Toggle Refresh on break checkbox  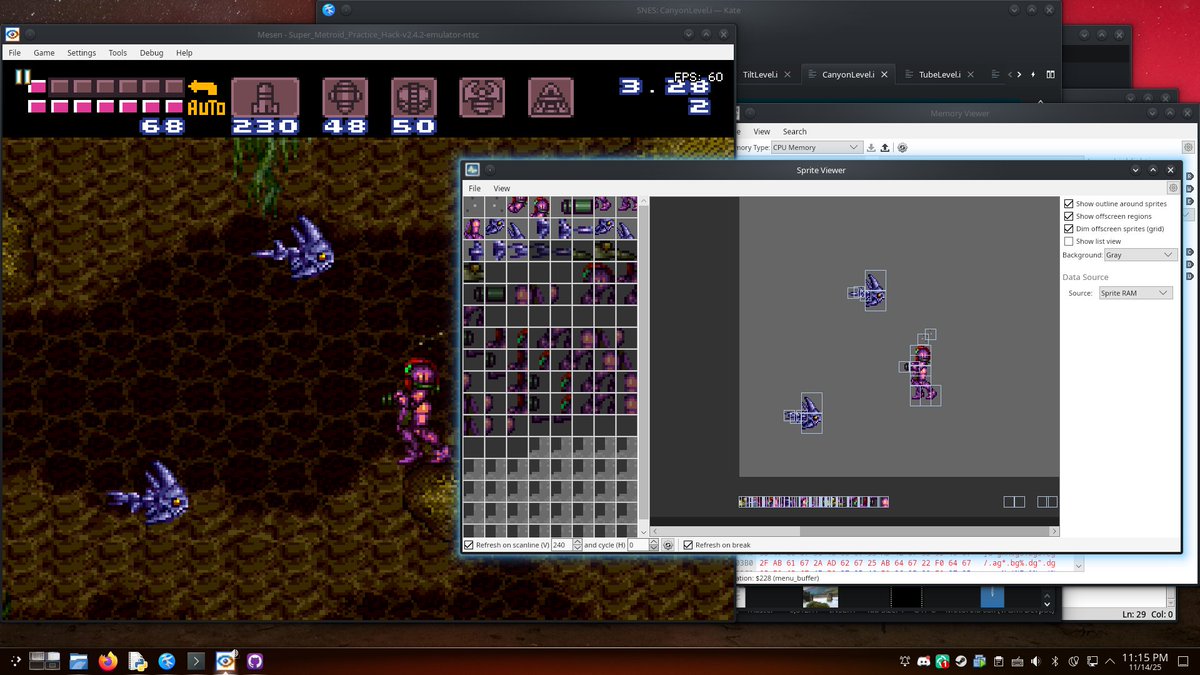click(x=688, y=545)
